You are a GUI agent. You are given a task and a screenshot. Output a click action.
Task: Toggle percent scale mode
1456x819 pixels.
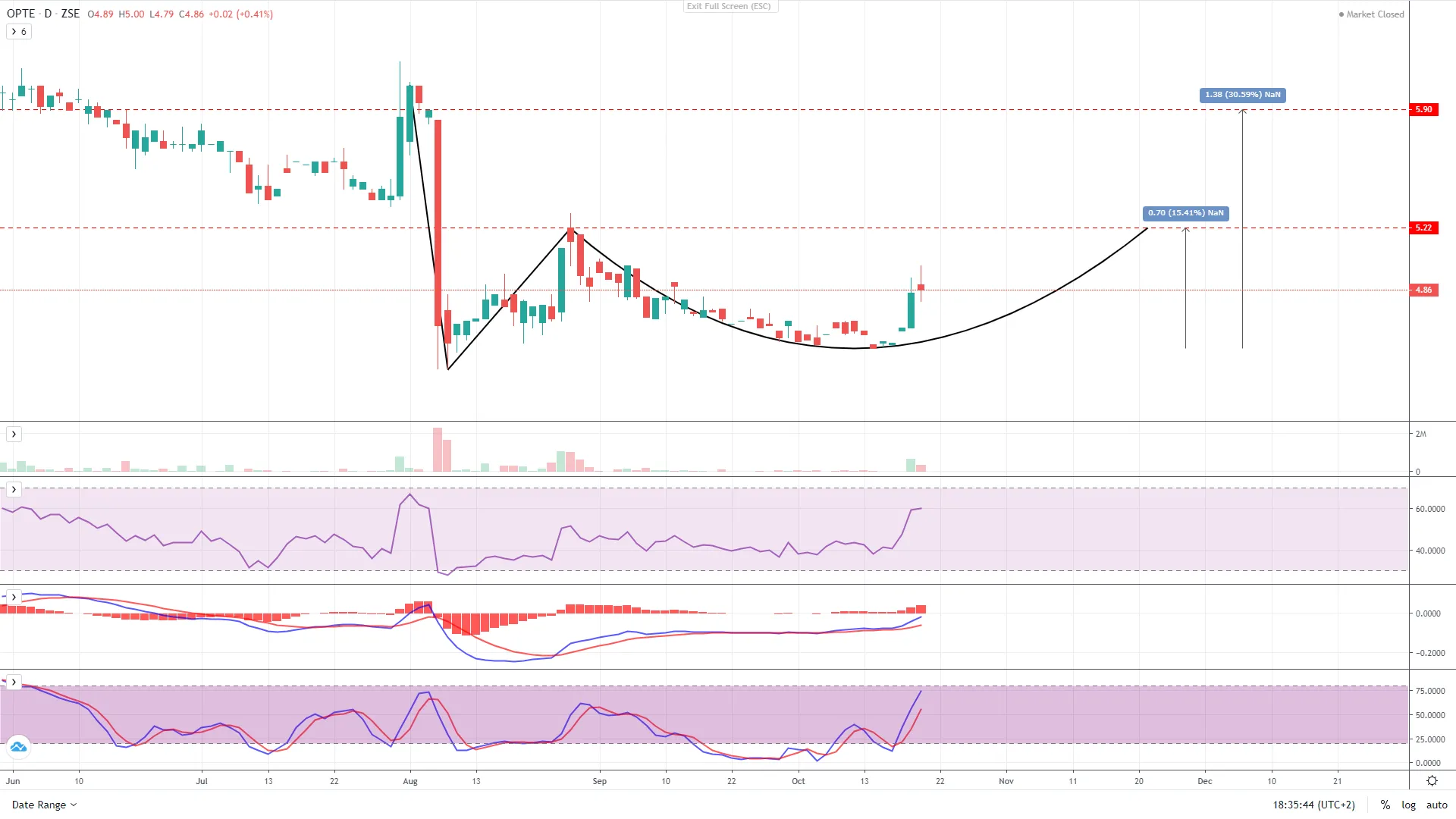point(1385,805)
